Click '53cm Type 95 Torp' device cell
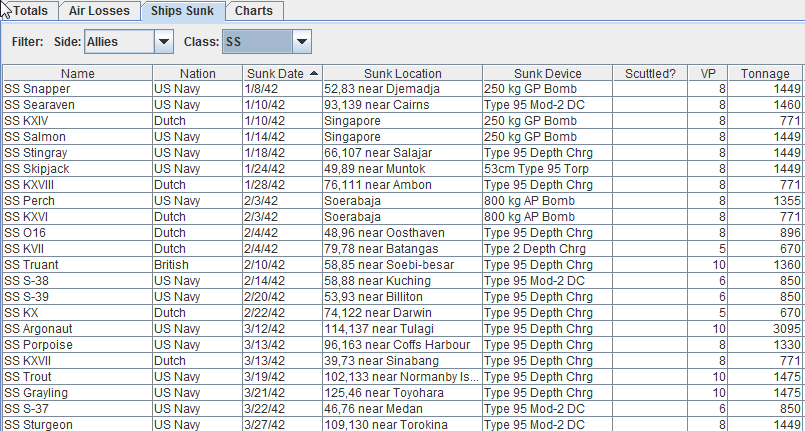 pyautogui.click(x=548, y=169)
